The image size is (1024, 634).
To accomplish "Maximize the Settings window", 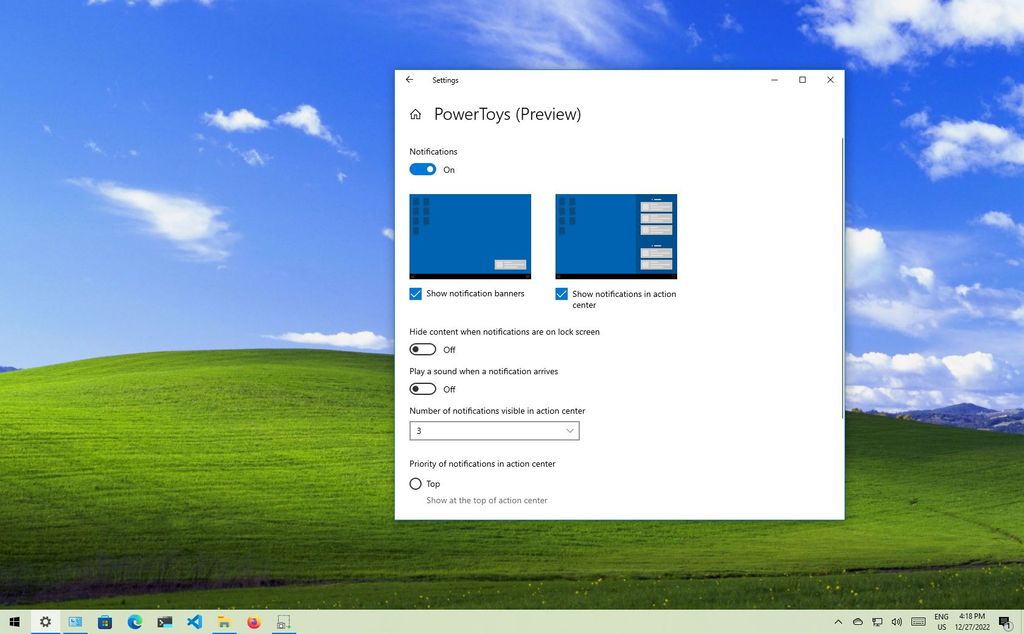I will [x=803, y=80].
